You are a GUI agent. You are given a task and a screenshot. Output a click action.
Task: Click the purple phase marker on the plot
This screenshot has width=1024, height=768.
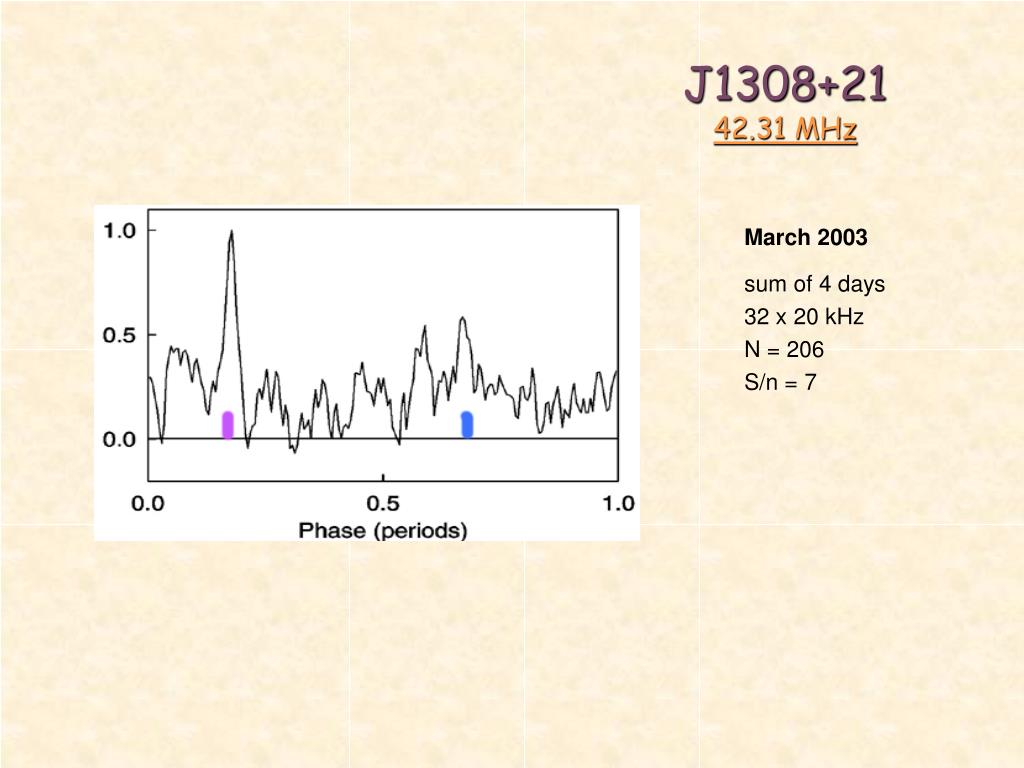point(227,425)
